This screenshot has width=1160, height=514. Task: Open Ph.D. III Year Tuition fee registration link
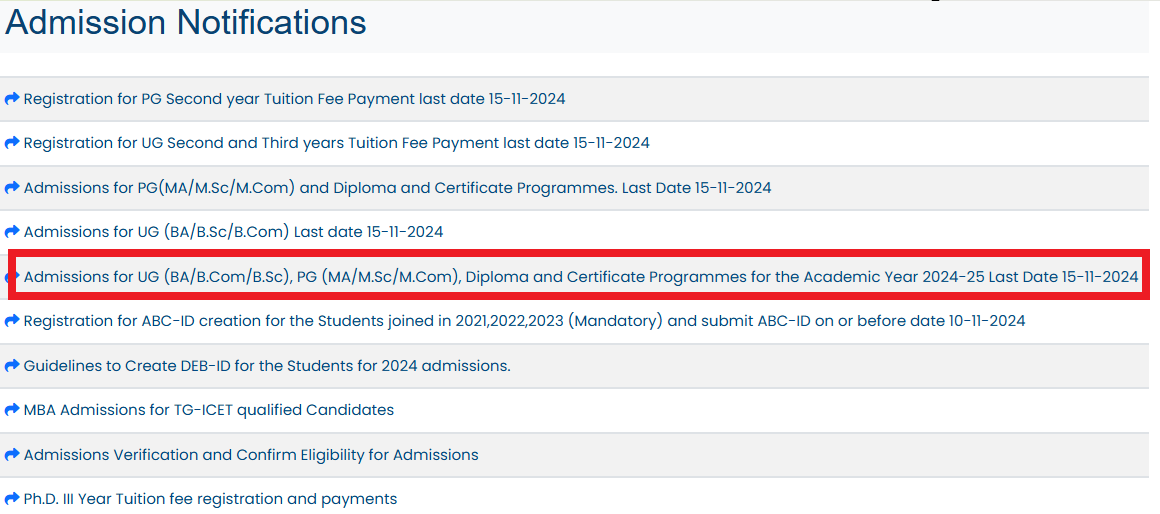point(210,499)
